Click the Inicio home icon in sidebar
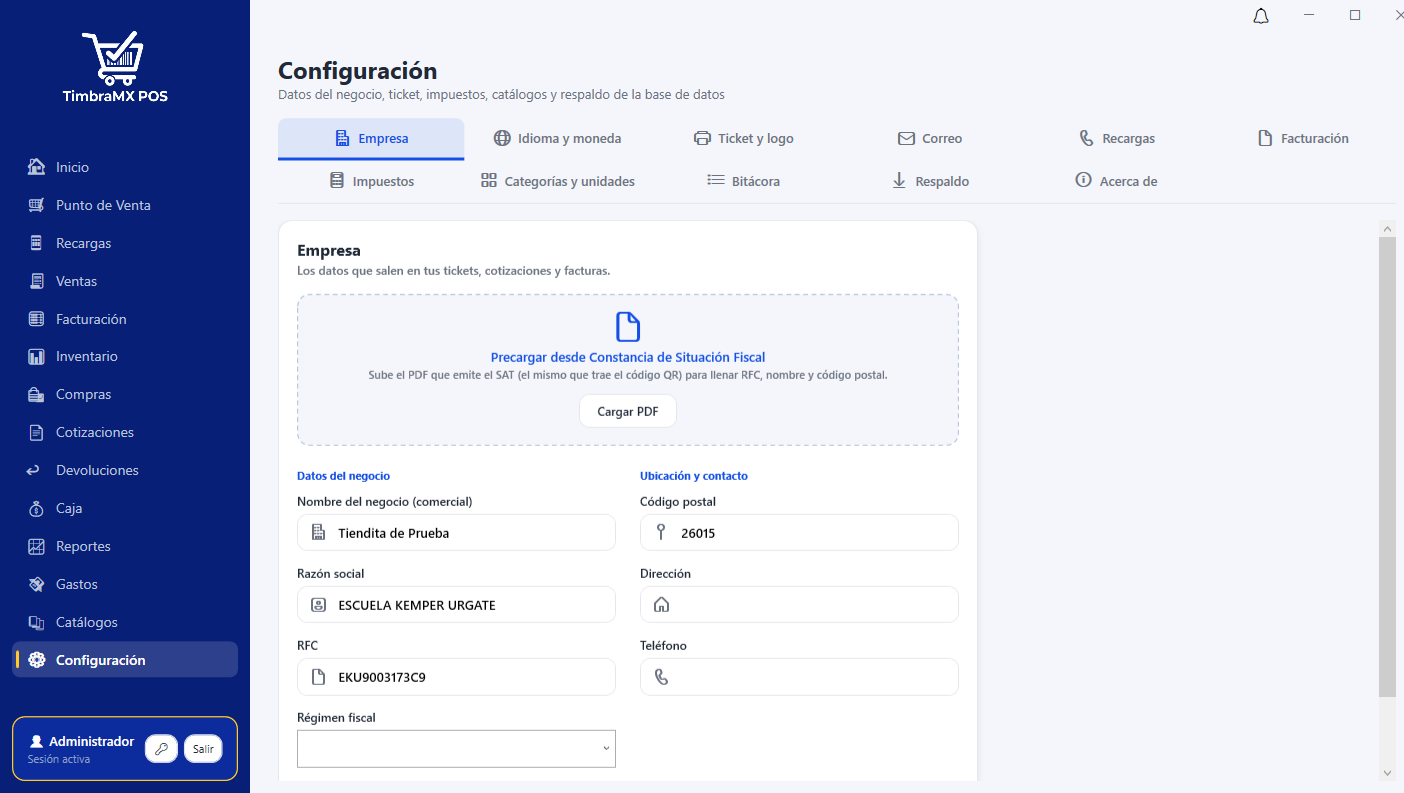The image size is (1404, 793). pyautogui.click(x=37, y=167)
